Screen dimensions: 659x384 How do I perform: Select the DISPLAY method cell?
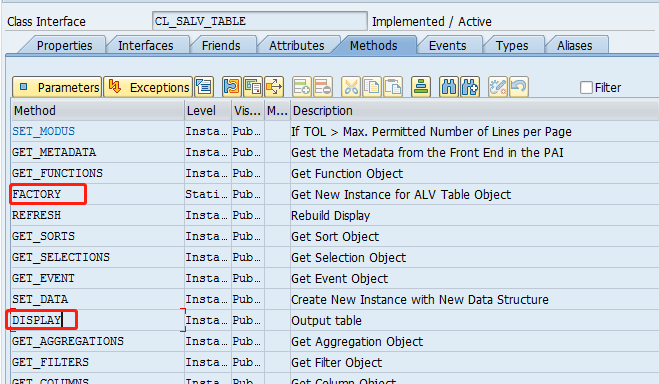(98, 320)
